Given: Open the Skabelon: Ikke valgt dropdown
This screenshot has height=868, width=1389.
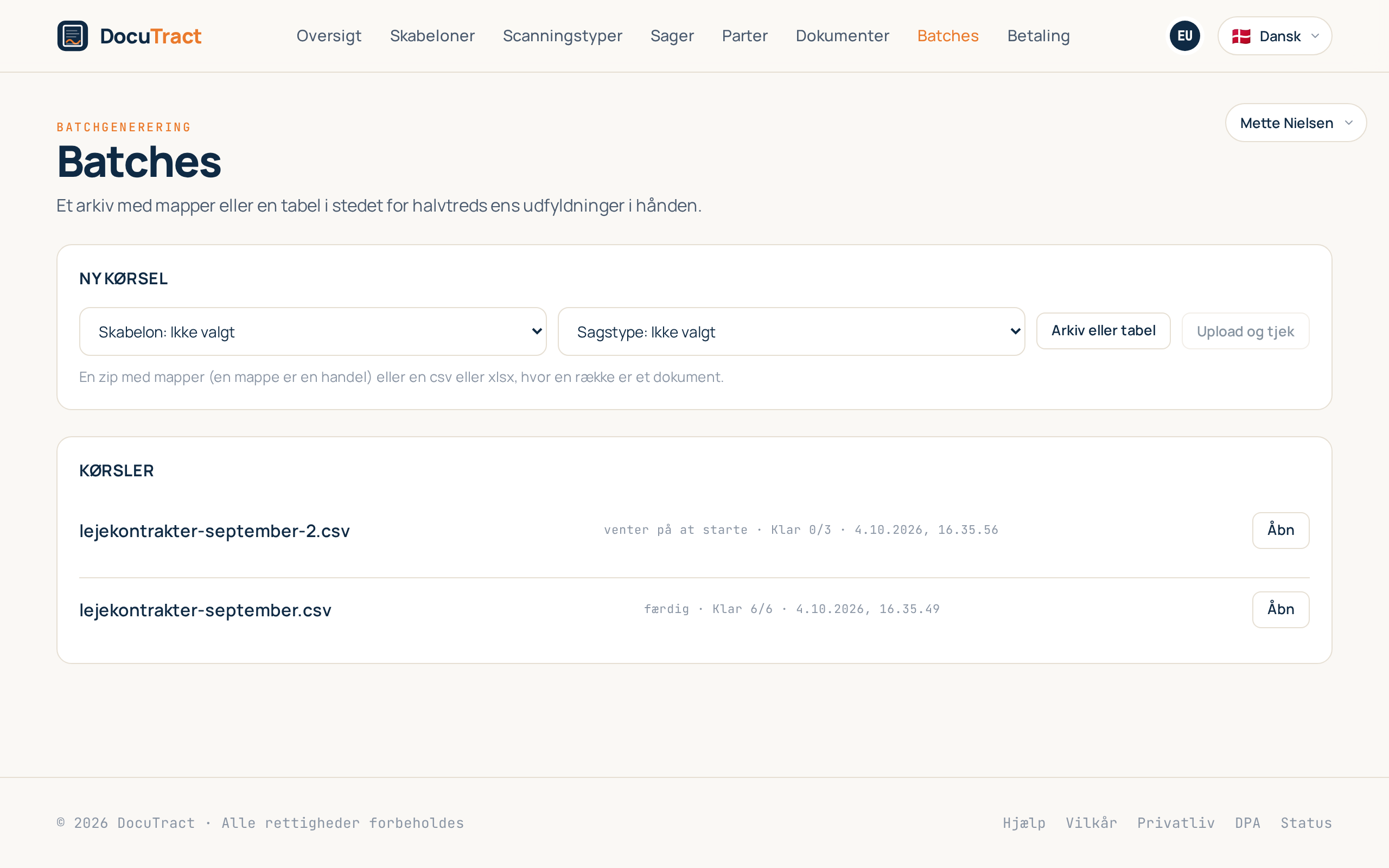Looking at the screenshot, I should [x=313, y=331].
